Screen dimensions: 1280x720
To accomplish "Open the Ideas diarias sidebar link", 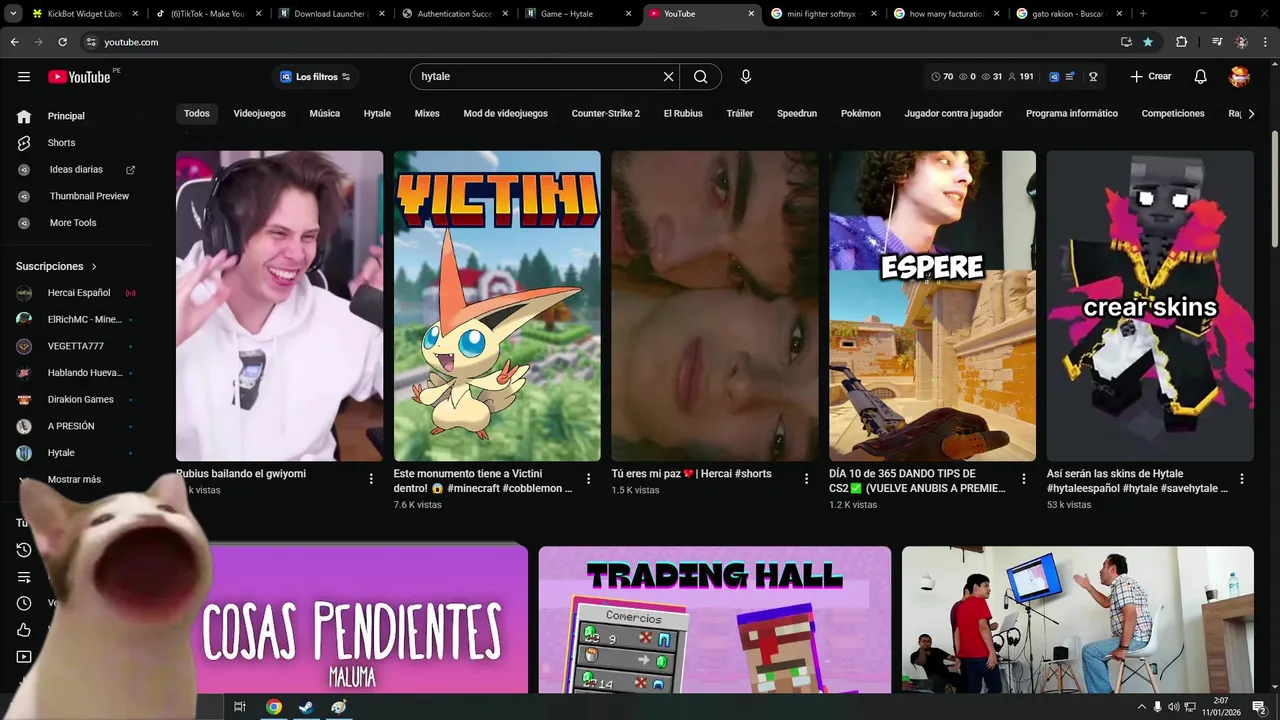I will pyautogui.click(x=76, y=170).
